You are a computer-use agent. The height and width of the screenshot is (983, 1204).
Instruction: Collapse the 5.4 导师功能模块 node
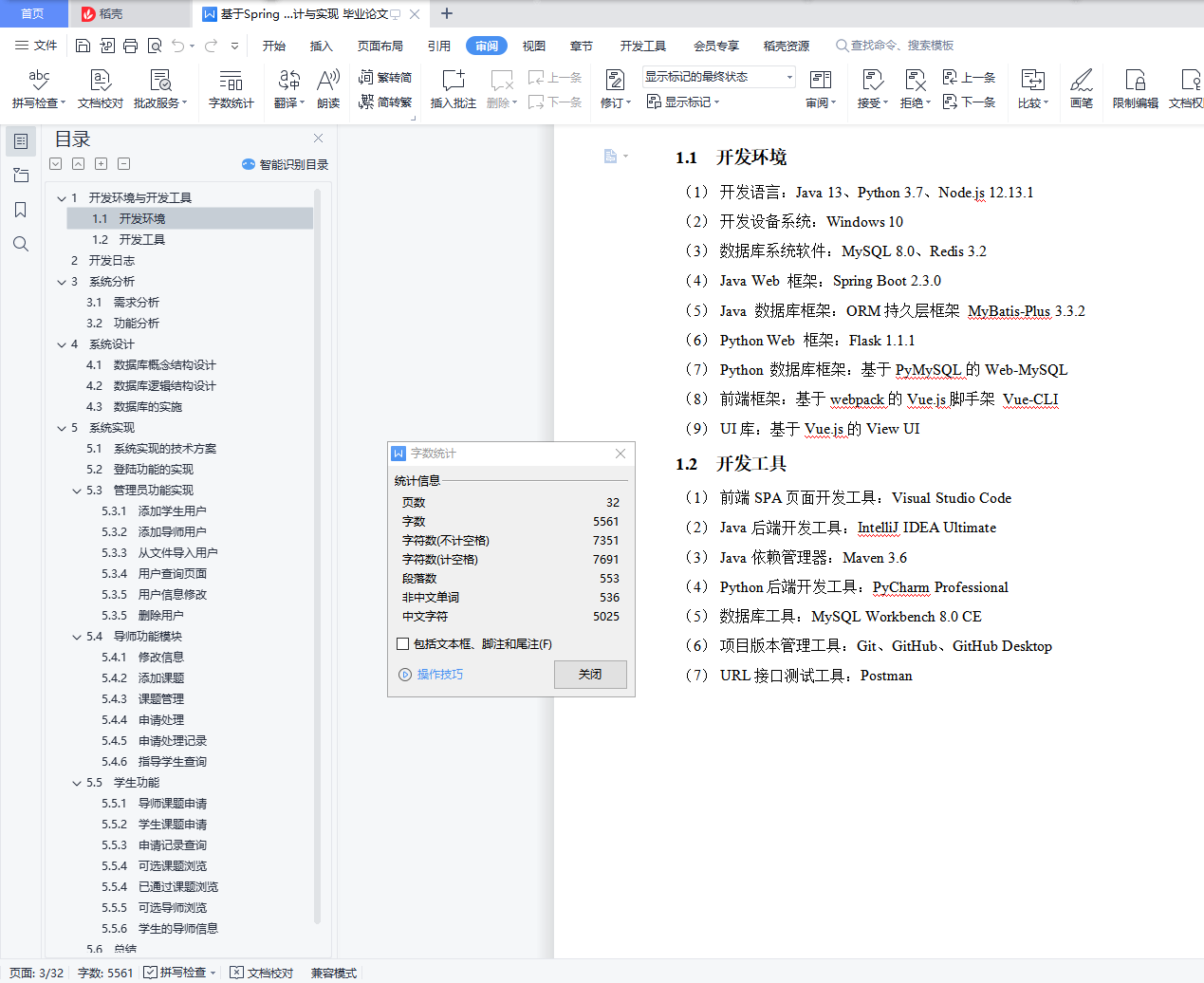pyautogui.click(x=78, y=637)
